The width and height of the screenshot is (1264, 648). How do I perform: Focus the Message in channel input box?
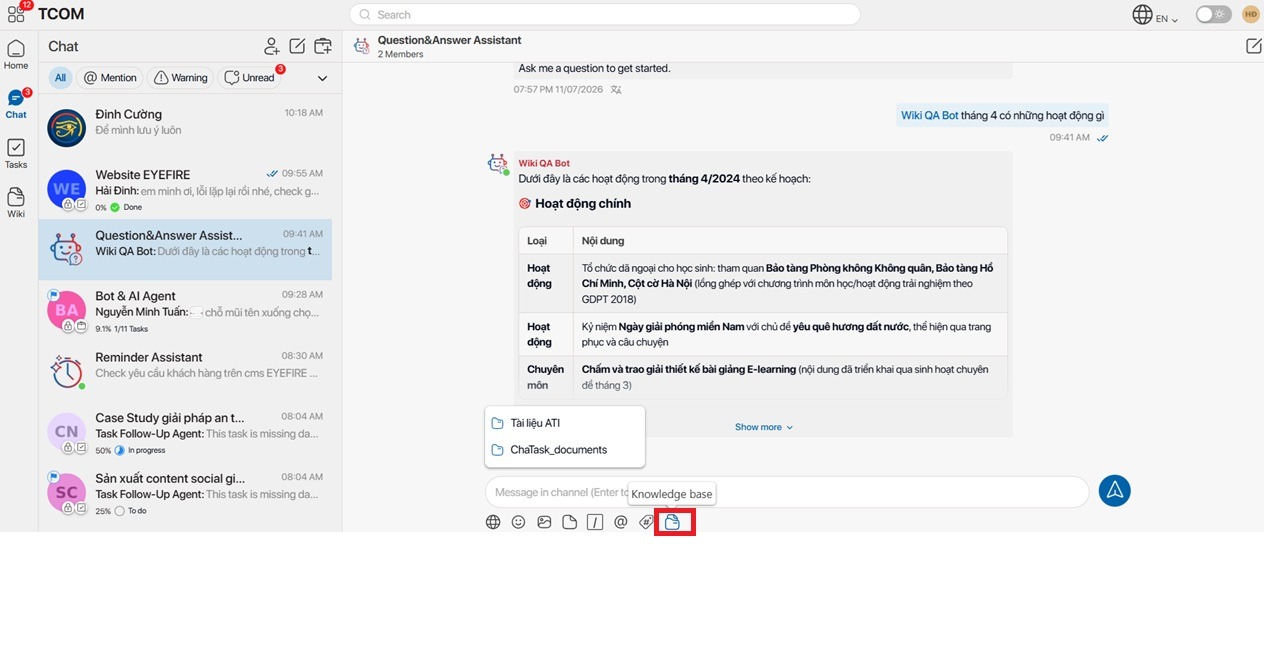787,492
